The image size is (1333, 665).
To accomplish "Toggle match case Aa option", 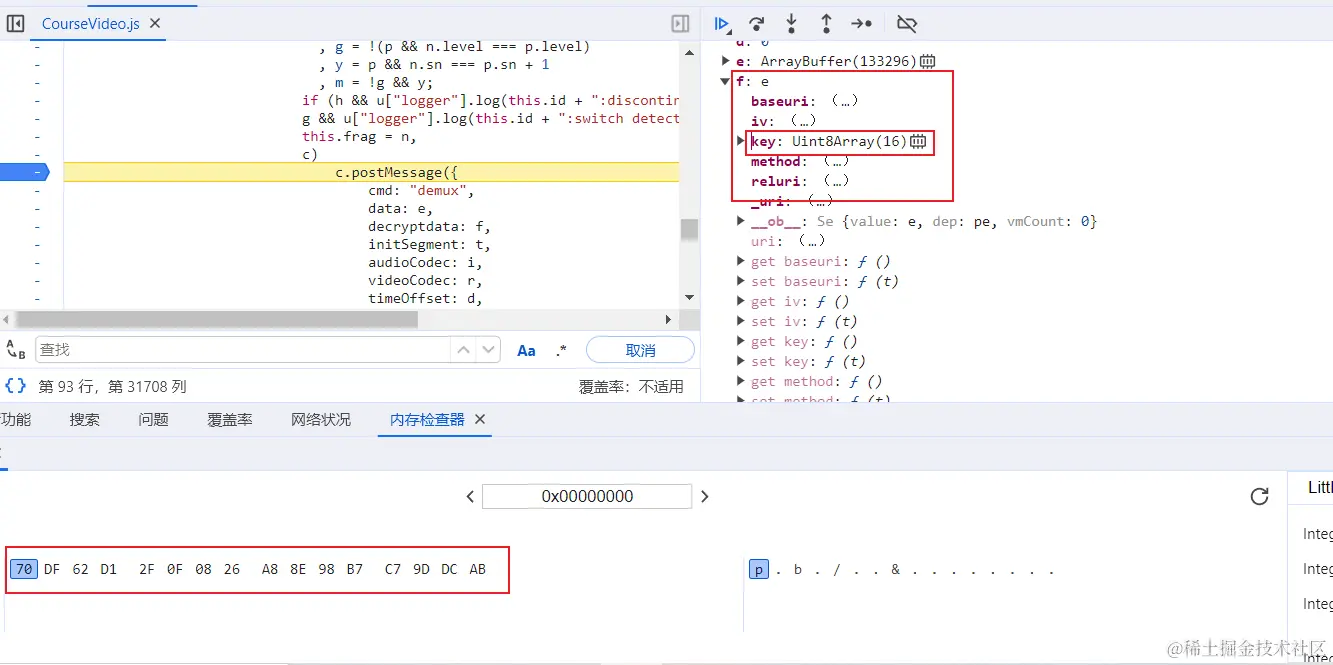I will (526, 350).
